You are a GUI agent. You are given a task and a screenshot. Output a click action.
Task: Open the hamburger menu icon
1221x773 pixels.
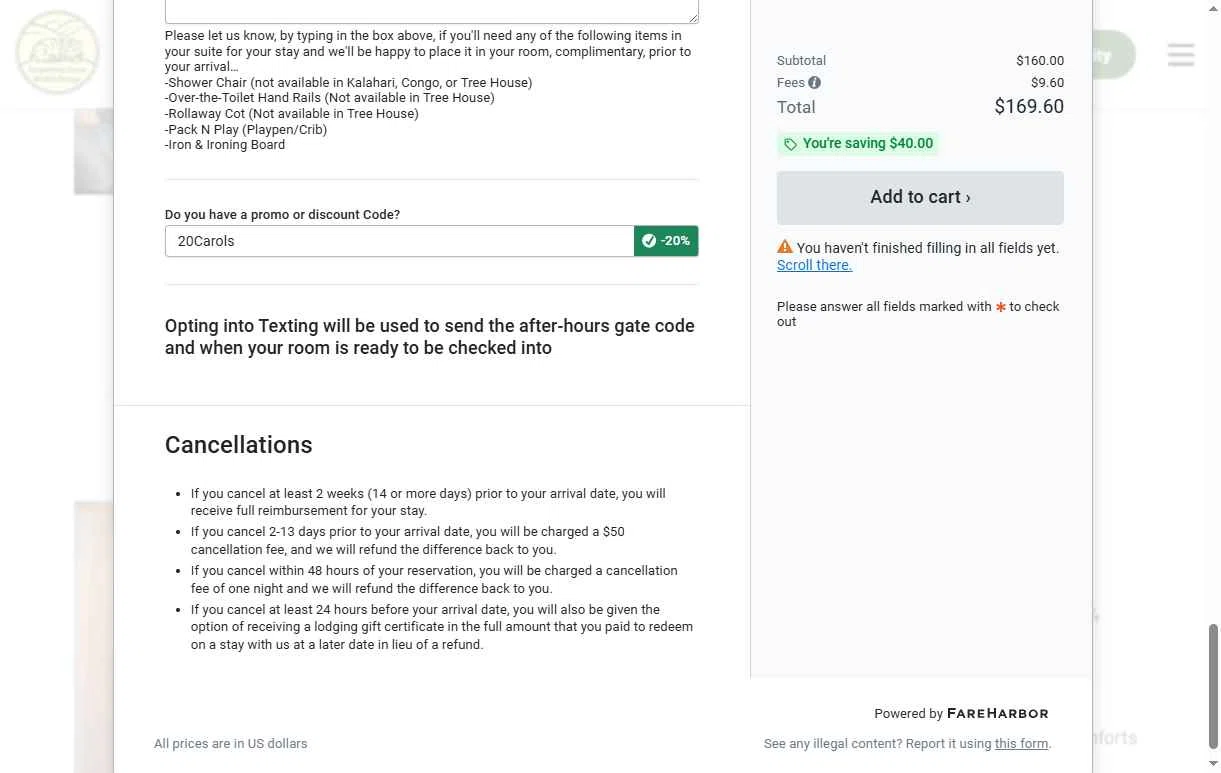tap(1181, 55)
